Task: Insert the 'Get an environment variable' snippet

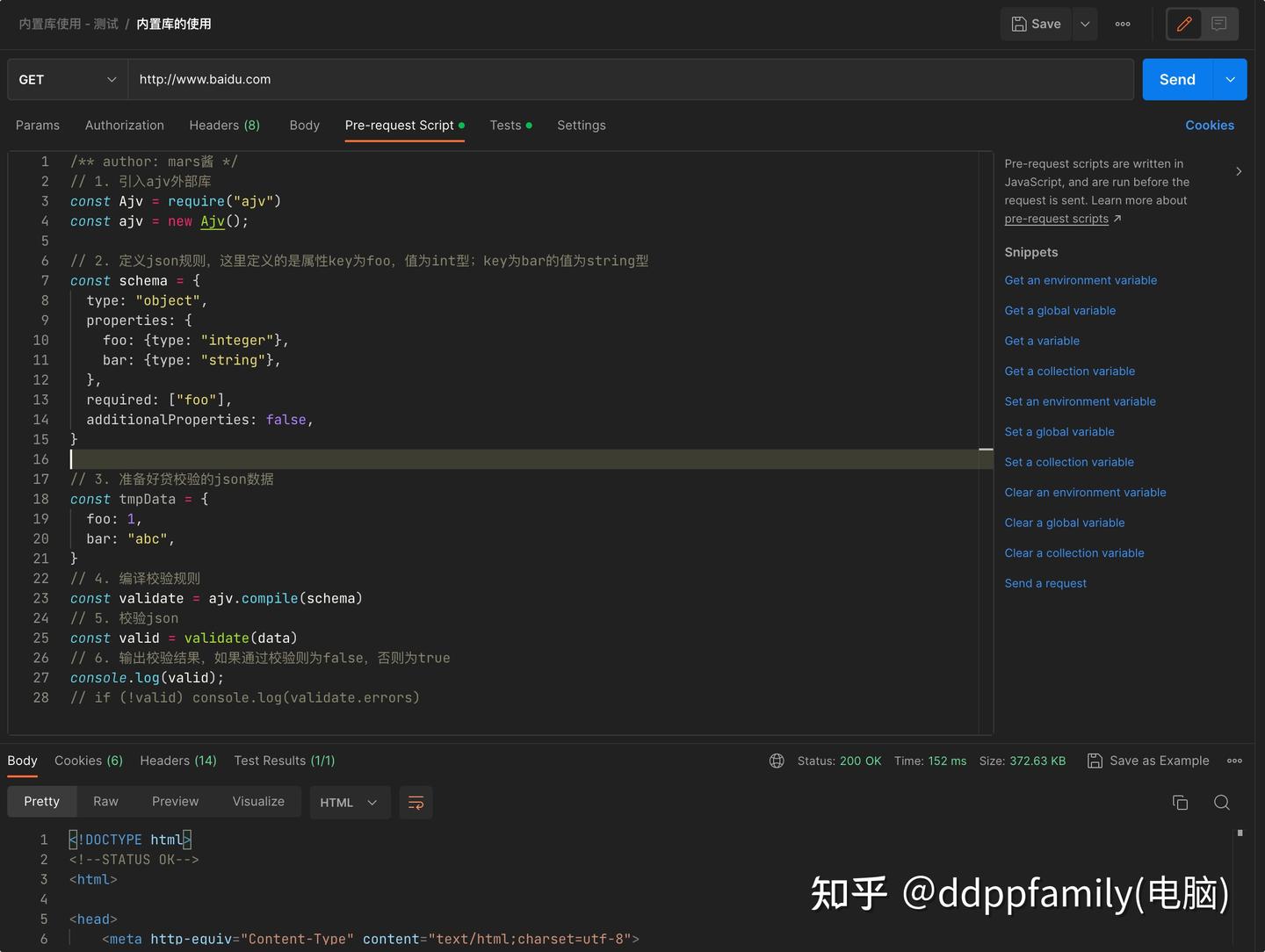Action: click(1081, 280)
